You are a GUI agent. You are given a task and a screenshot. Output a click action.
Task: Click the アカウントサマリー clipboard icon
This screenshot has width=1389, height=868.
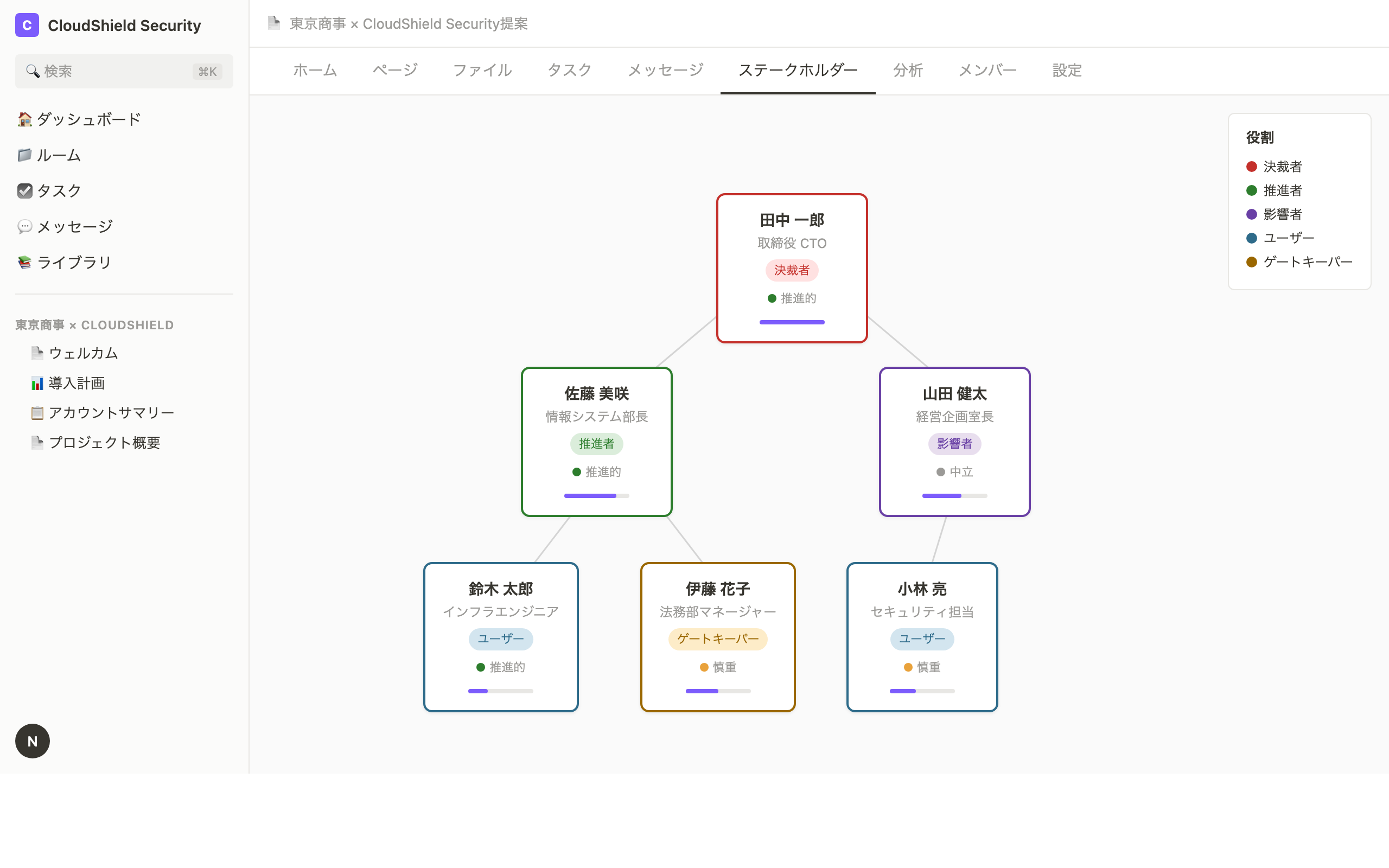click(37, 413)
